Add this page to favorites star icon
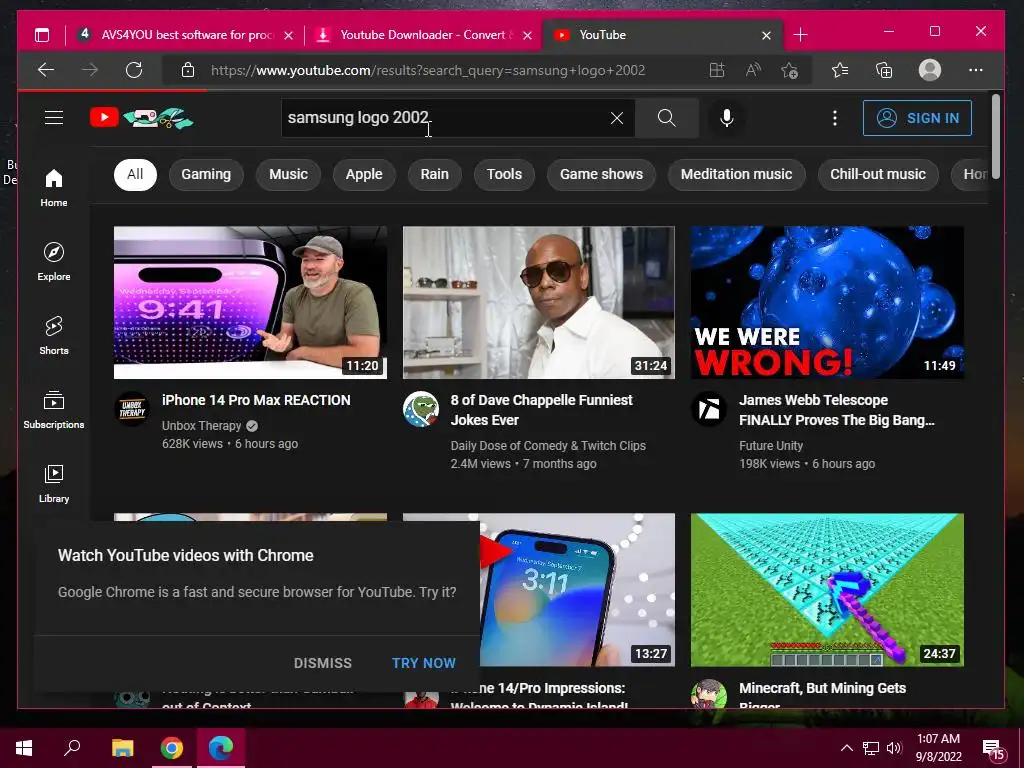Viewport: 1024px width, 768px height. click(x=790, y=70)
